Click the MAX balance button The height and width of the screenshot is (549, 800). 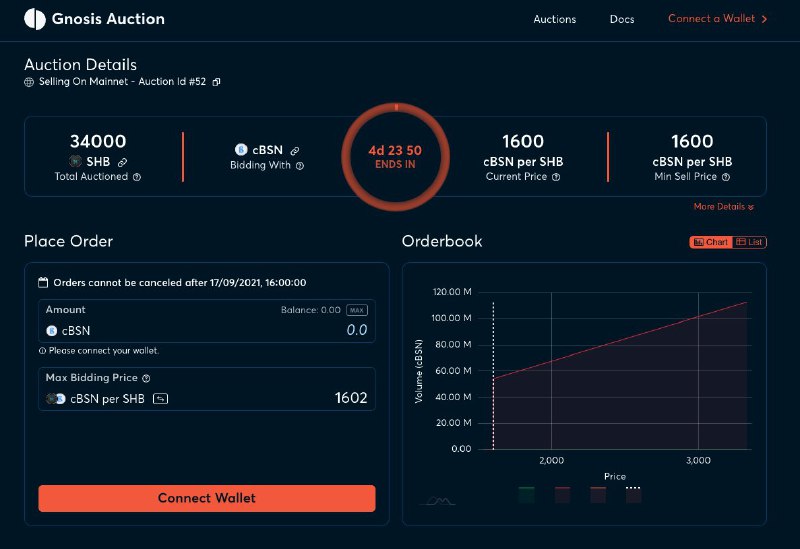pyautogui.click(x=357, y=310)
